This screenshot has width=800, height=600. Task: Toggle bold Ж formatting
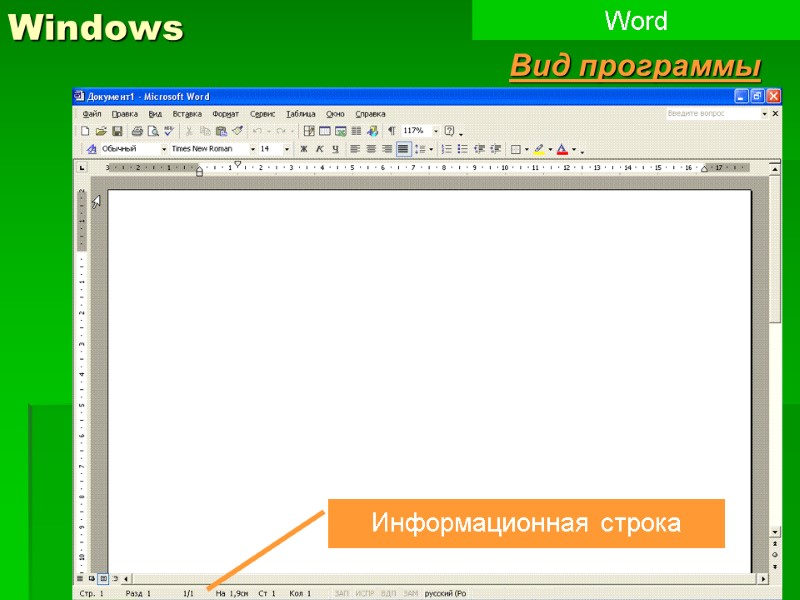tap(304, 149)
